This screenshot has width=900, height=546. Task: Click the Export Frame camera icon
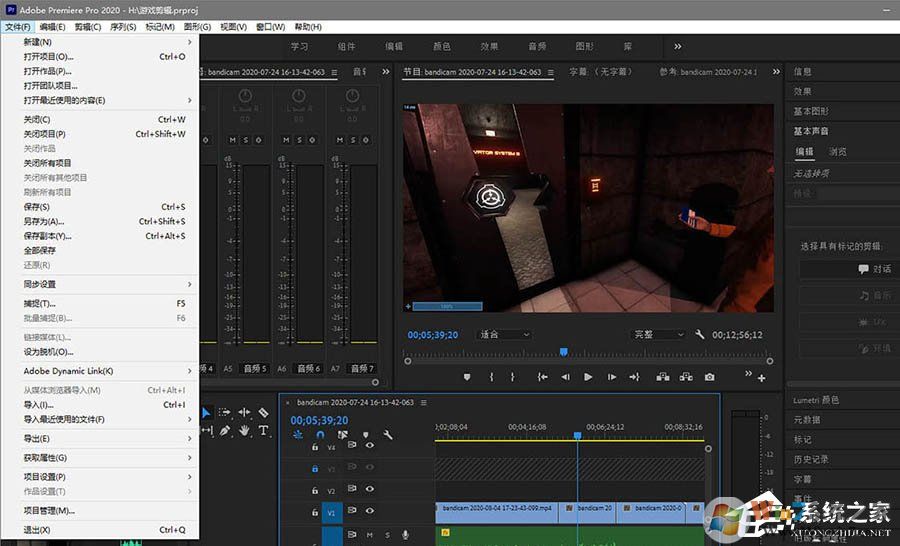(709, 377)
